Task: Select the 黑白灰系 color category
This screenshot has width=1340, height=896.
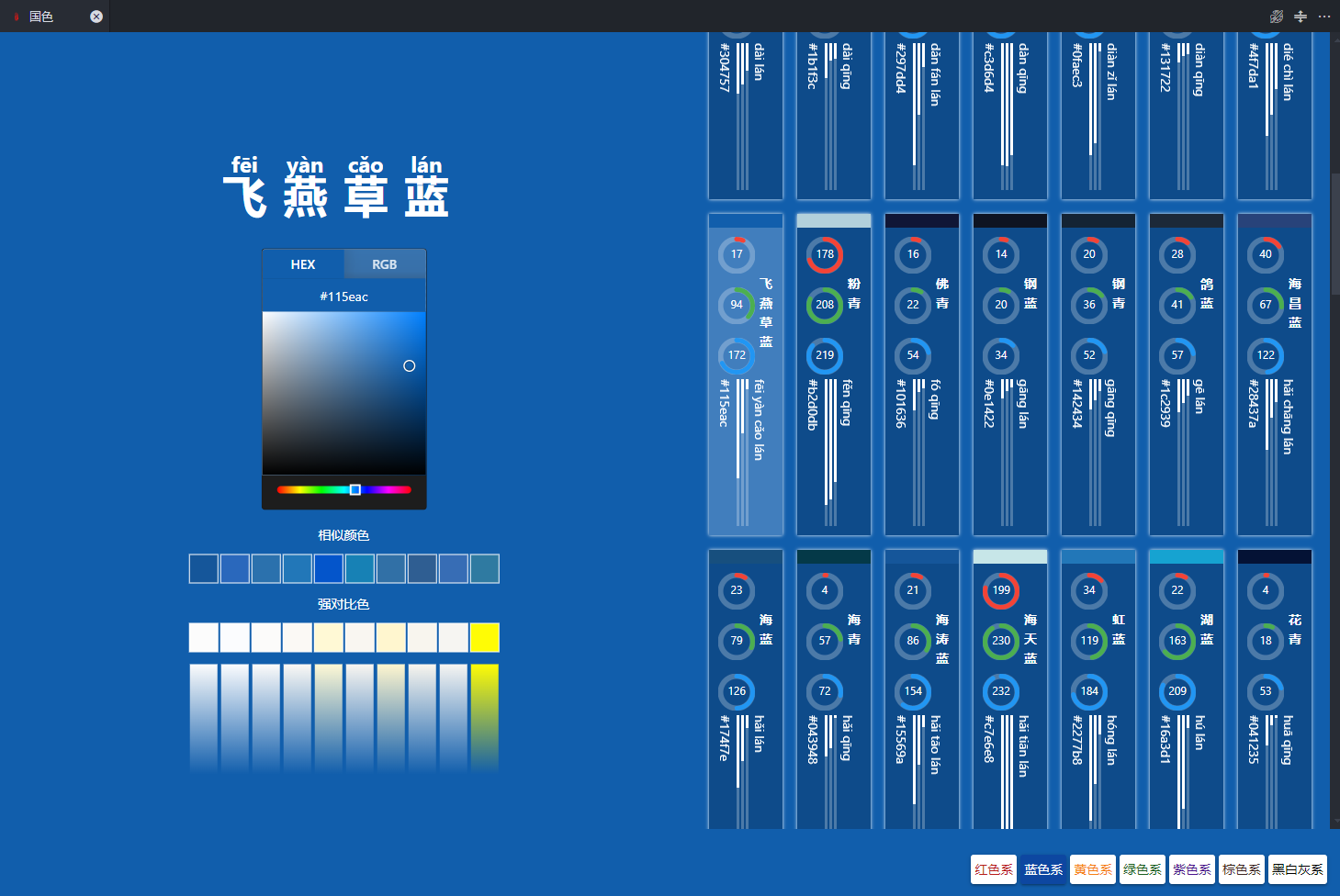Action: coord(1297,869)
